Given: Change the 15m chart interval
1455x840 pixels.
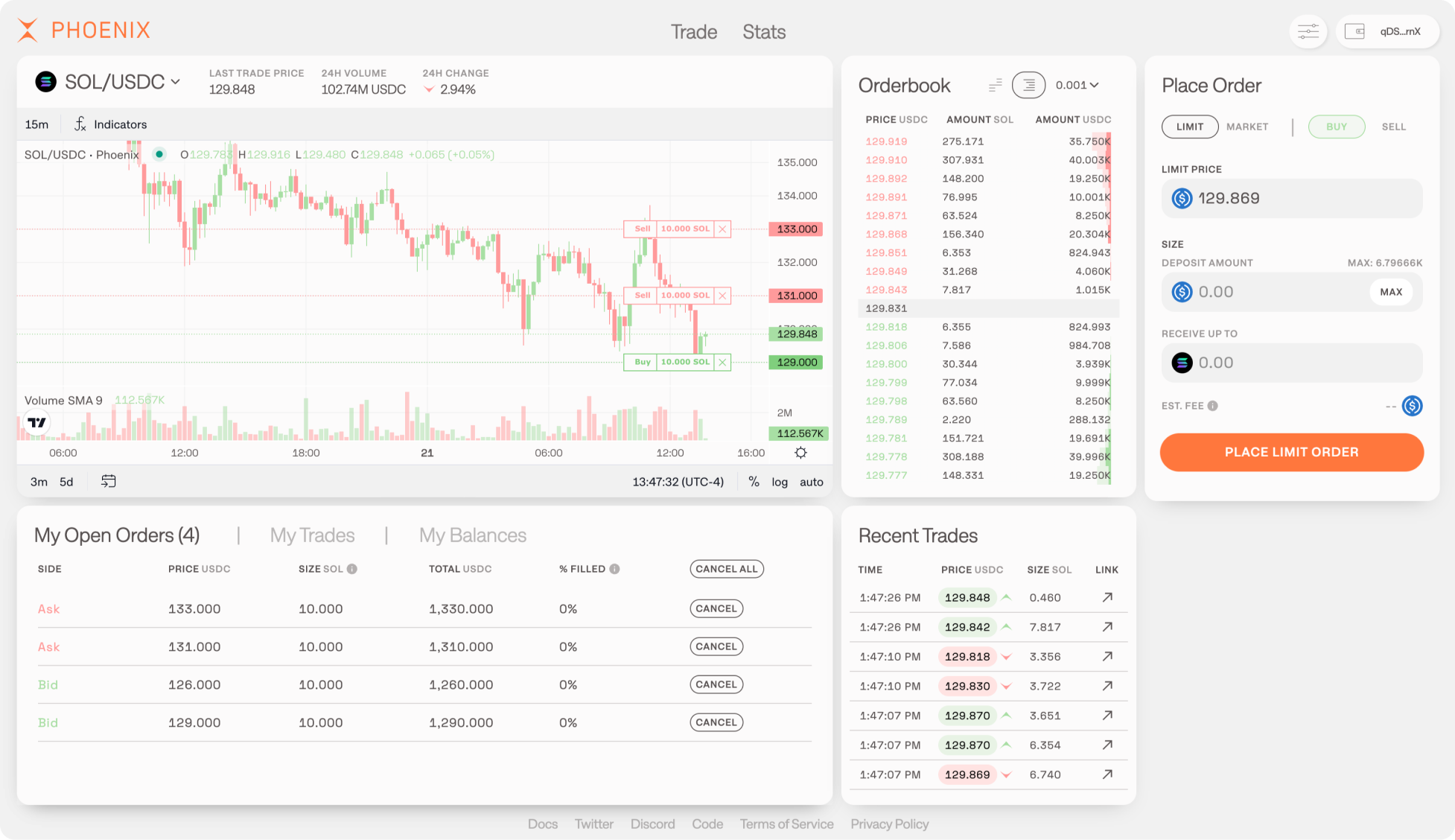Looking at the screenshot, I should (36, 124).
